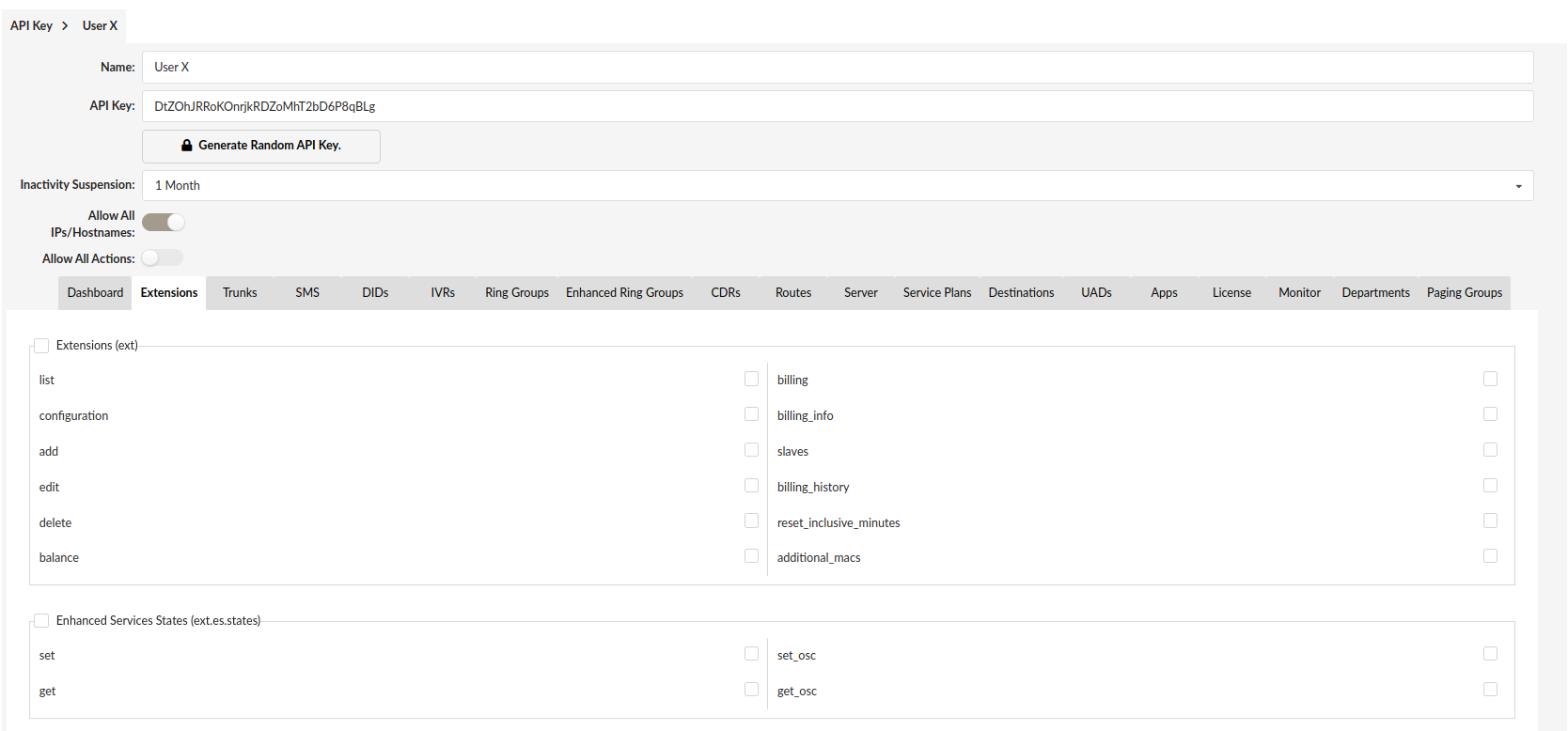Tick the additional_macs checkbox
This screenshot has width=1568, height=731.
click(x=1490, y=556)
